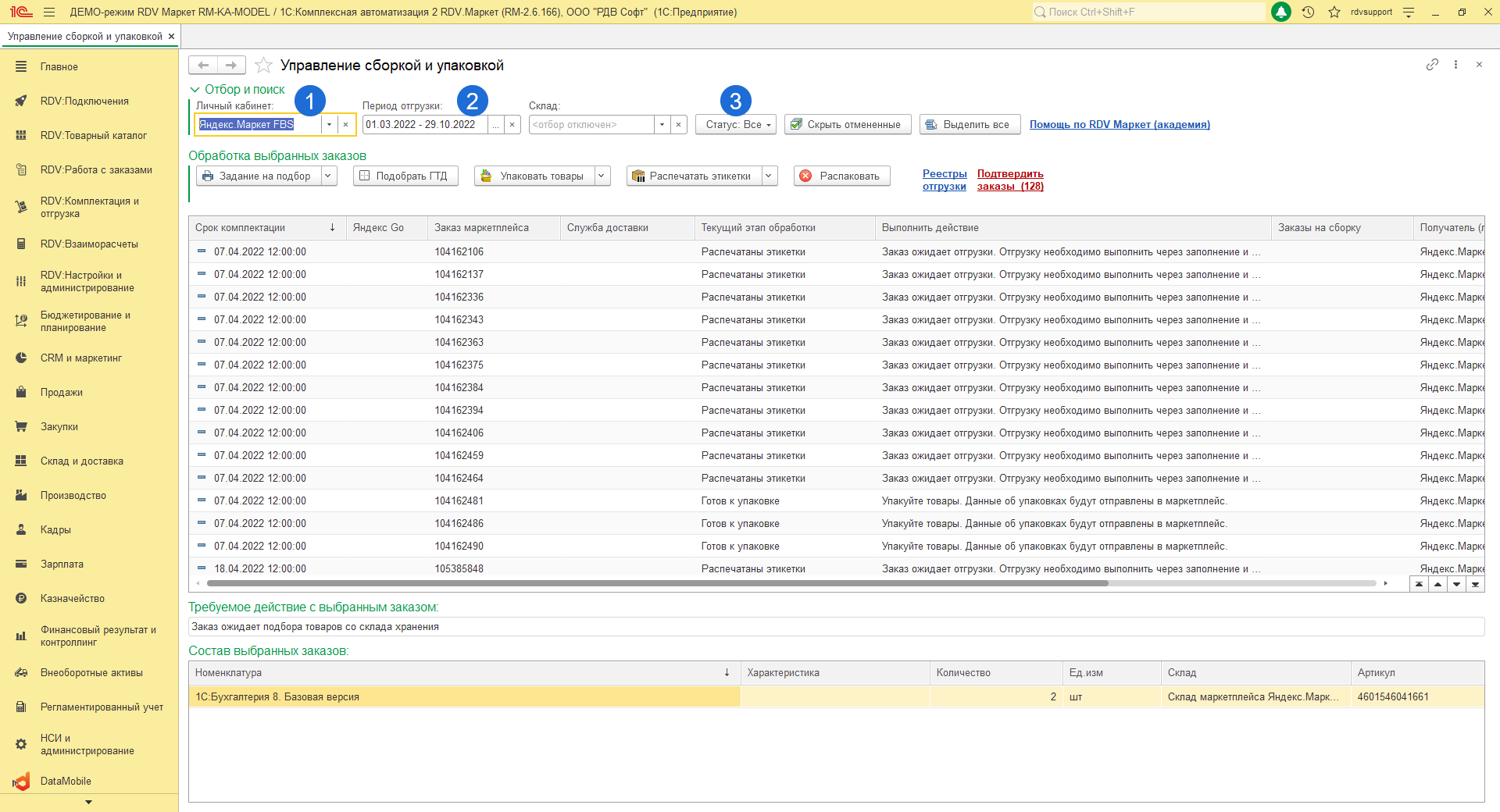This screenshot has width=1500, height=812.
Task: Select order row 104162106
Action: click(x=459, y=252)
